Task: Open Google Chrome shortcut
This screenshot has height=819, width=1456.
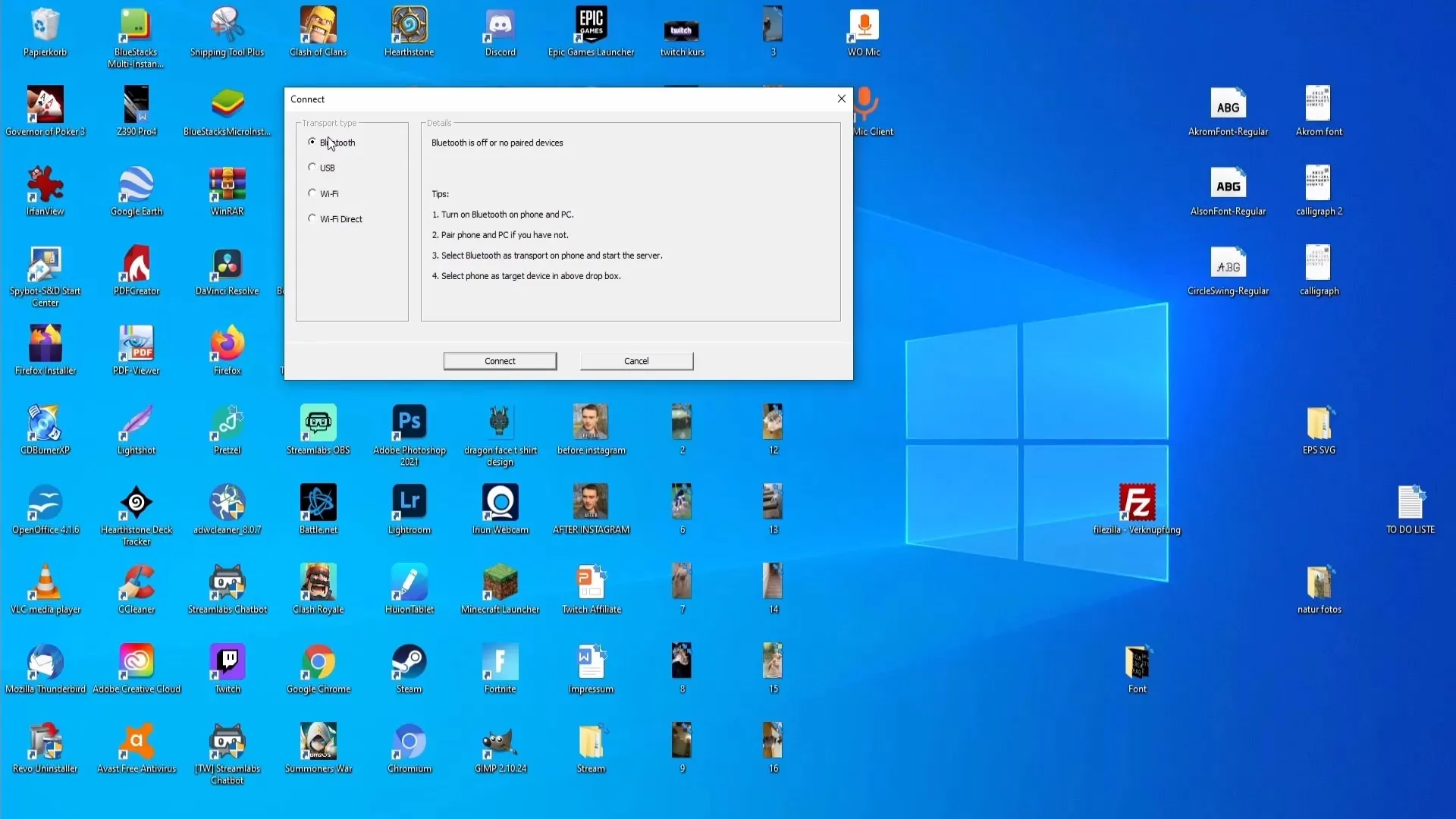Action: (318, 669)
